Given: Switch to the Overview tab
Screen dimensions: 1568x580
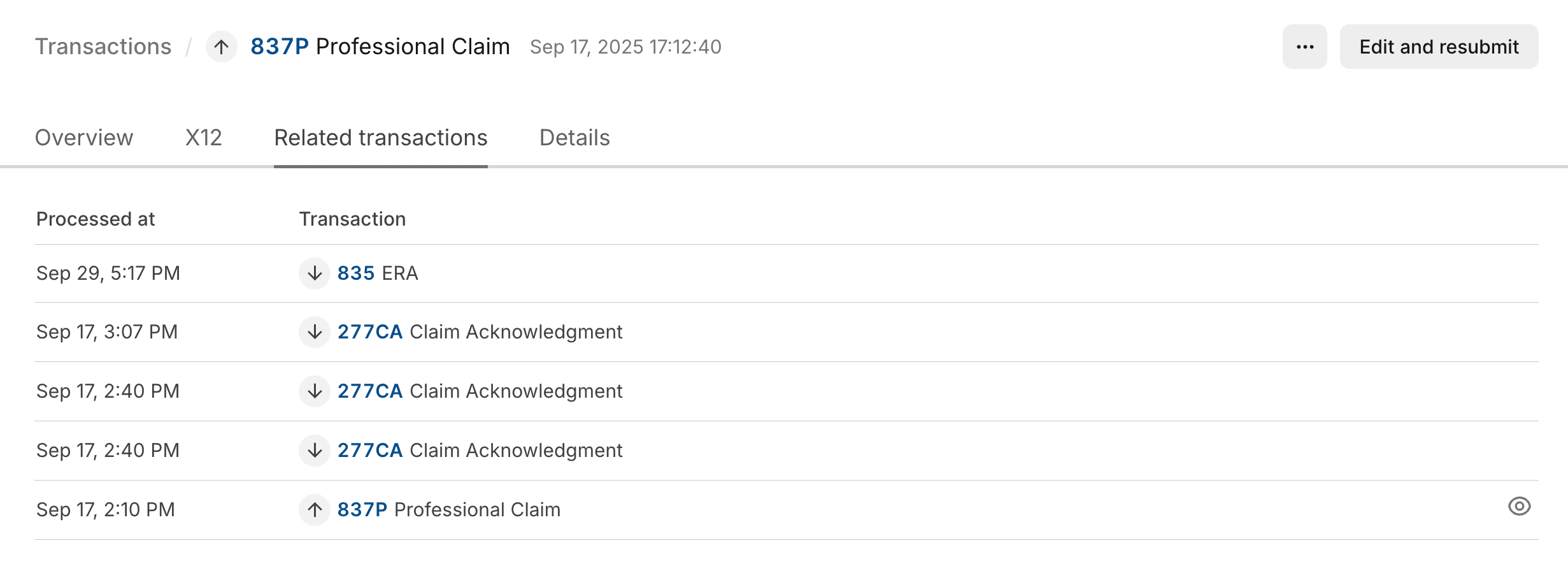Looking at the screenshot, I should [x=85, y=138].
